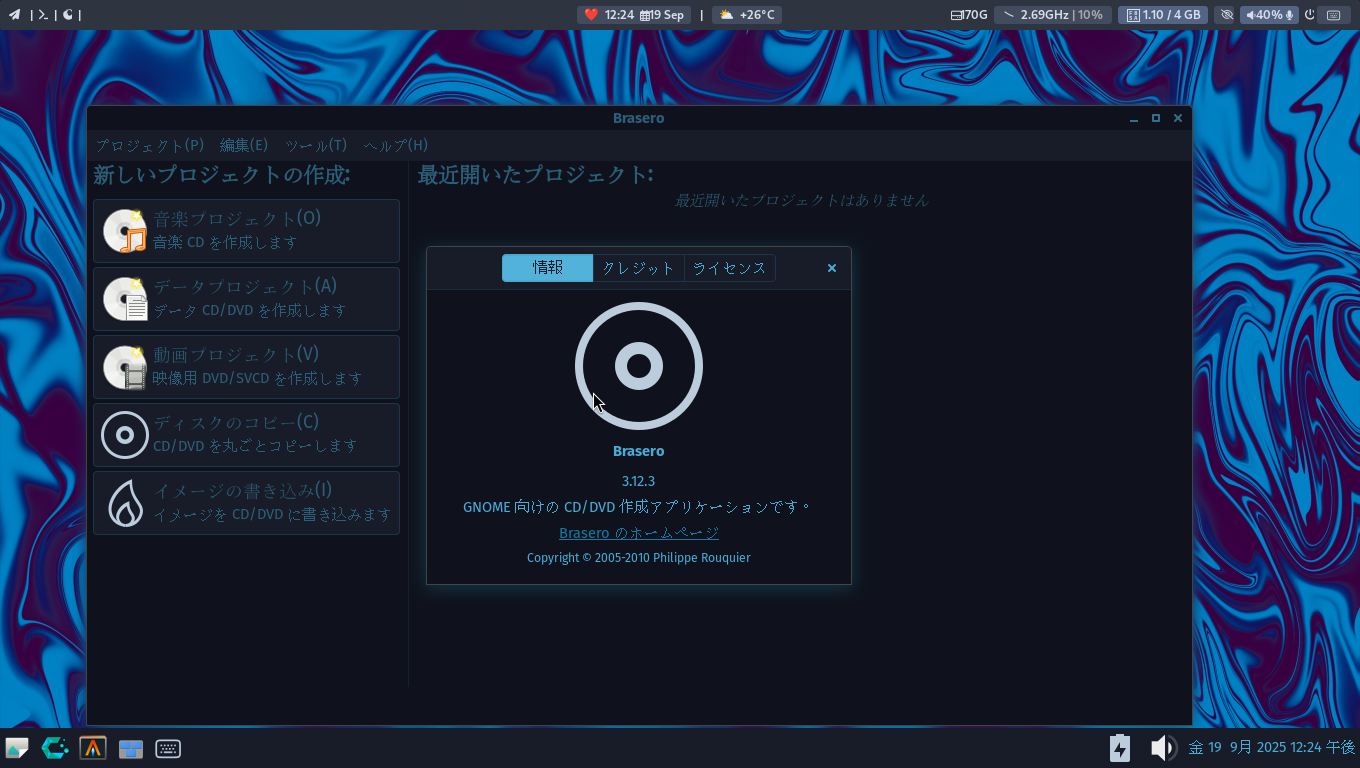Select the ライセンス tab in the about dialog

(x=730, y=268)
